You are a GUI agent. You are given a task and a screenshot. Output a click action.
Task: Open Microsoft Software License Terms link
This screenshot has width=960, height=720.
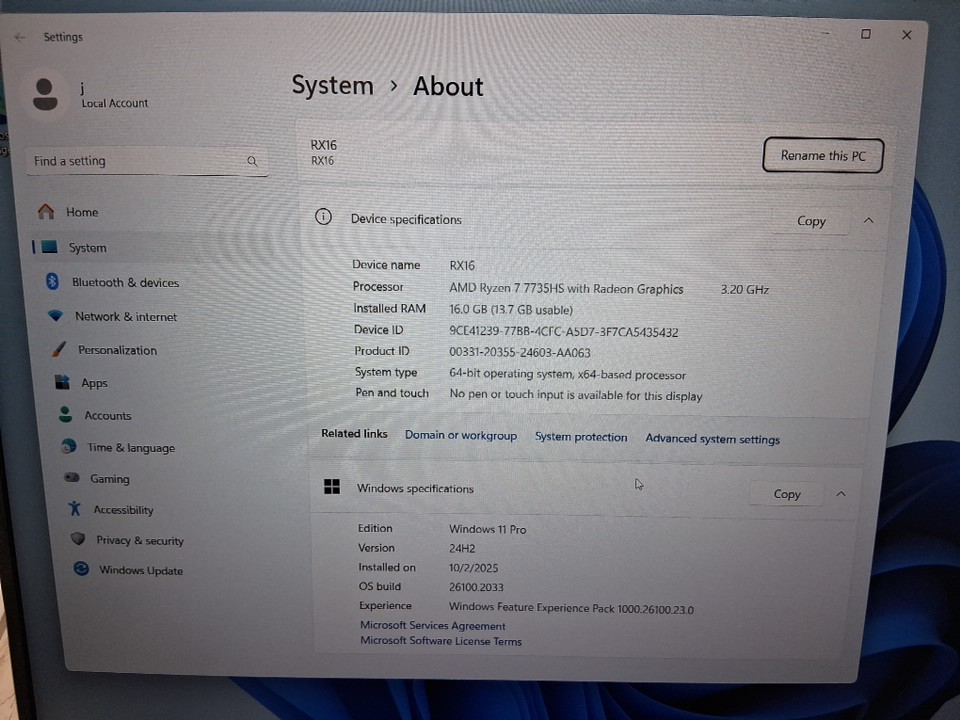click(441, 642)
